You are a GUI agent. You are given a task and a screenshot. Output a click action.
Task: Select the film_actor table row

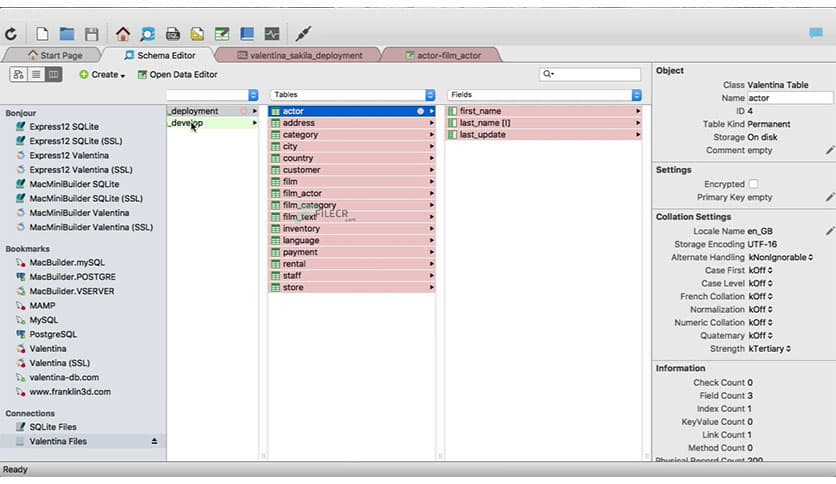(x=352, y=193)
